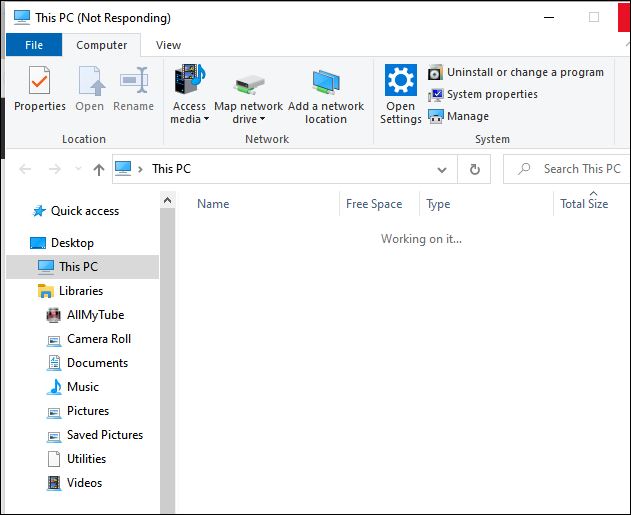Click the This PC breadcrumb in address bar
This screenshot has width=631, height=515.
point(171,169)
